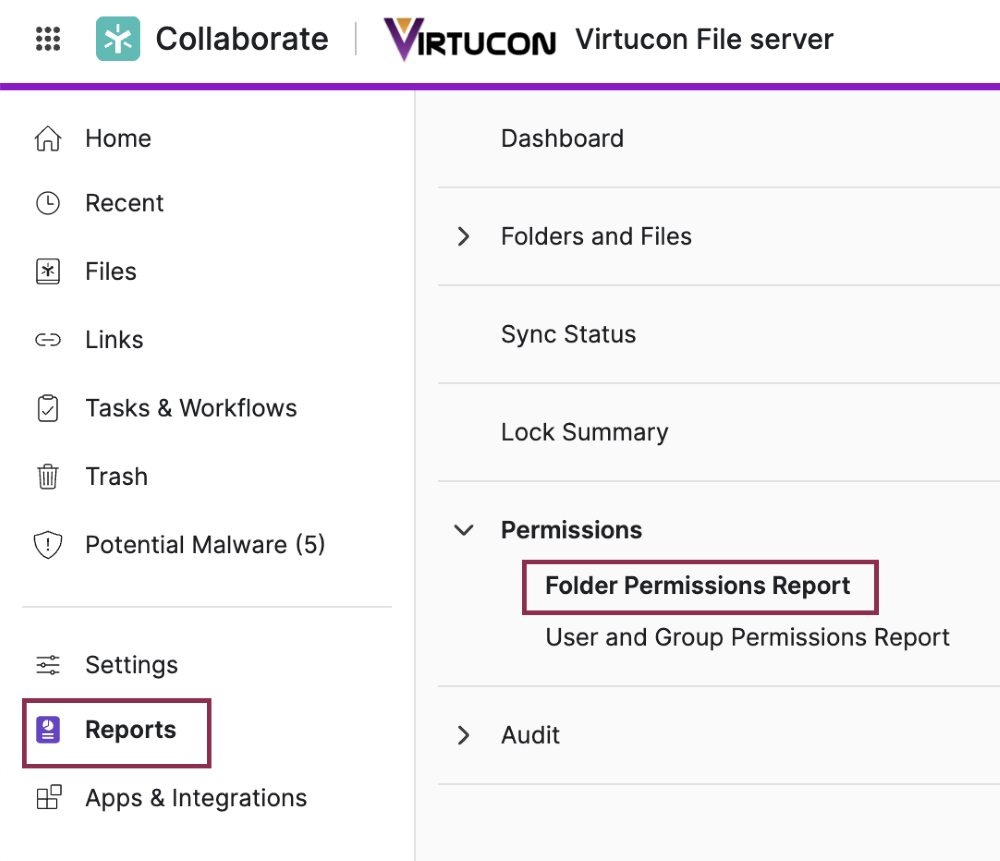
Task: Select Sync Status in reports list
Action: point(568,335)
